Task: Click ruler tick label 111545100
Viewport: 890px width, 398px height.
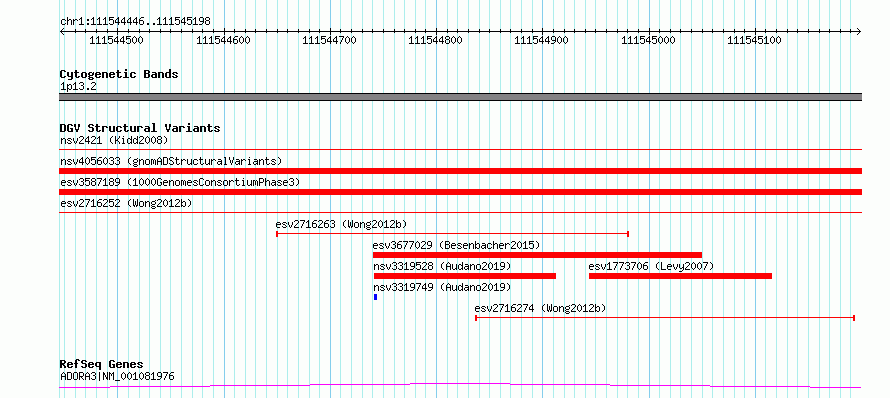Action: 754,40
